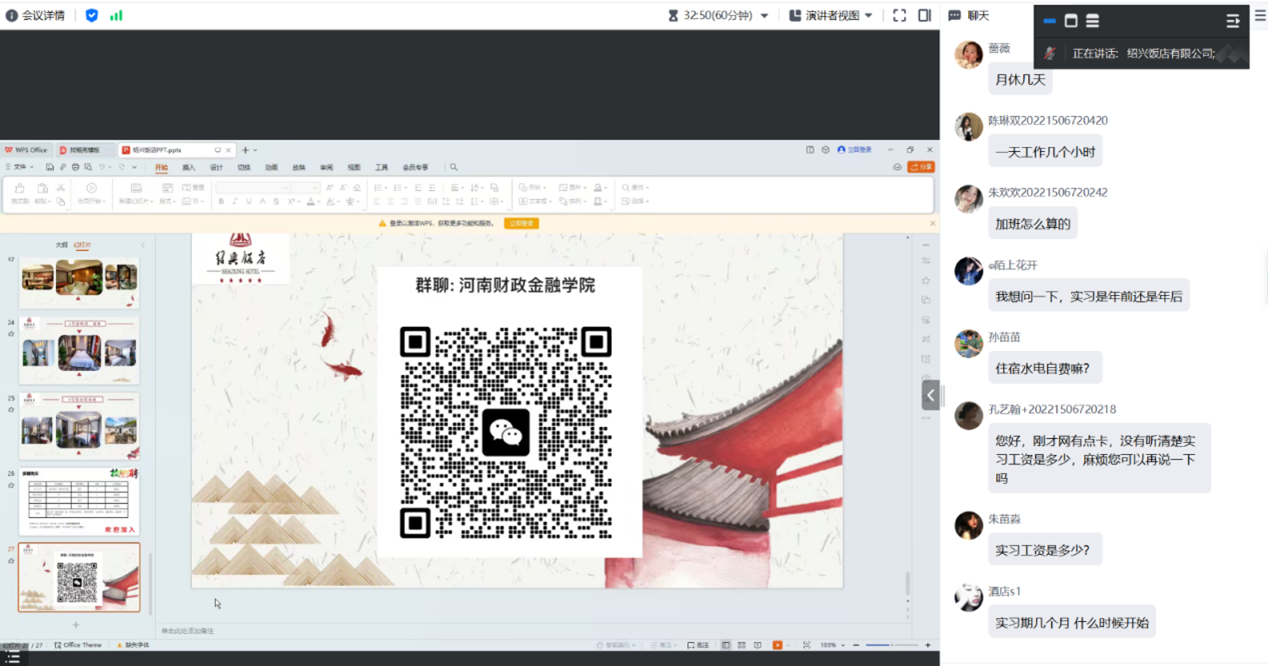Click the orange 分享 share button
Viewport: 1268px width, 666px height.
click(921, 167)
